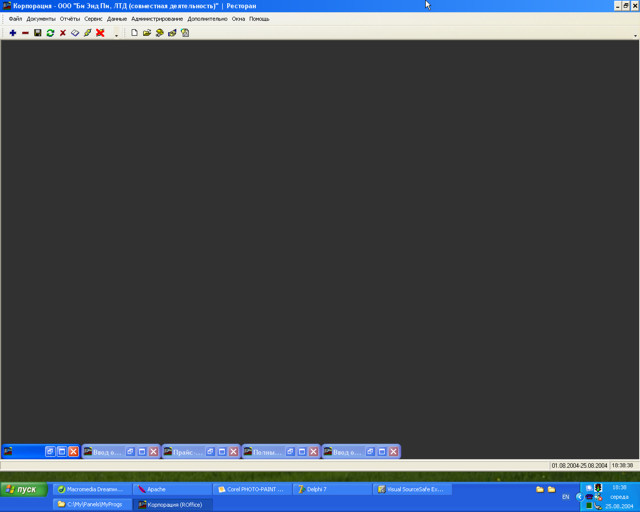
Task: Open the Администрирование menu
Action: tap(157, 19)
